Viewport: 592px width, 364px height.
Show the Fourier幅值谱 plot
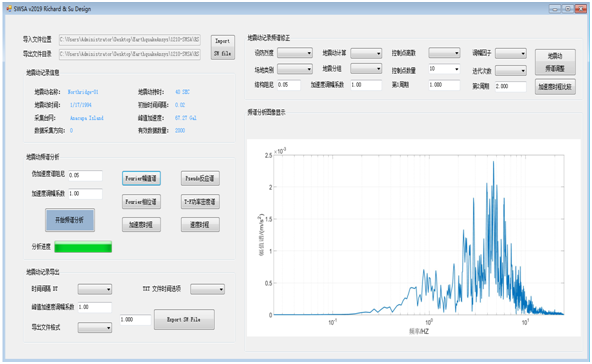pos(141,178)
